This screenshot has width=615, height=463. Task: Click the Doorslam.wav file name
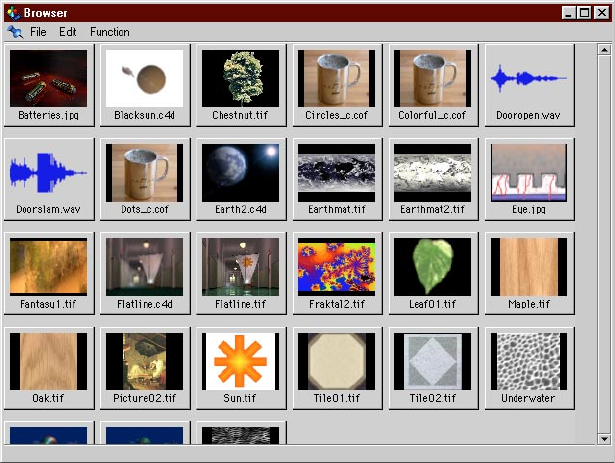[x=49, y=210]
